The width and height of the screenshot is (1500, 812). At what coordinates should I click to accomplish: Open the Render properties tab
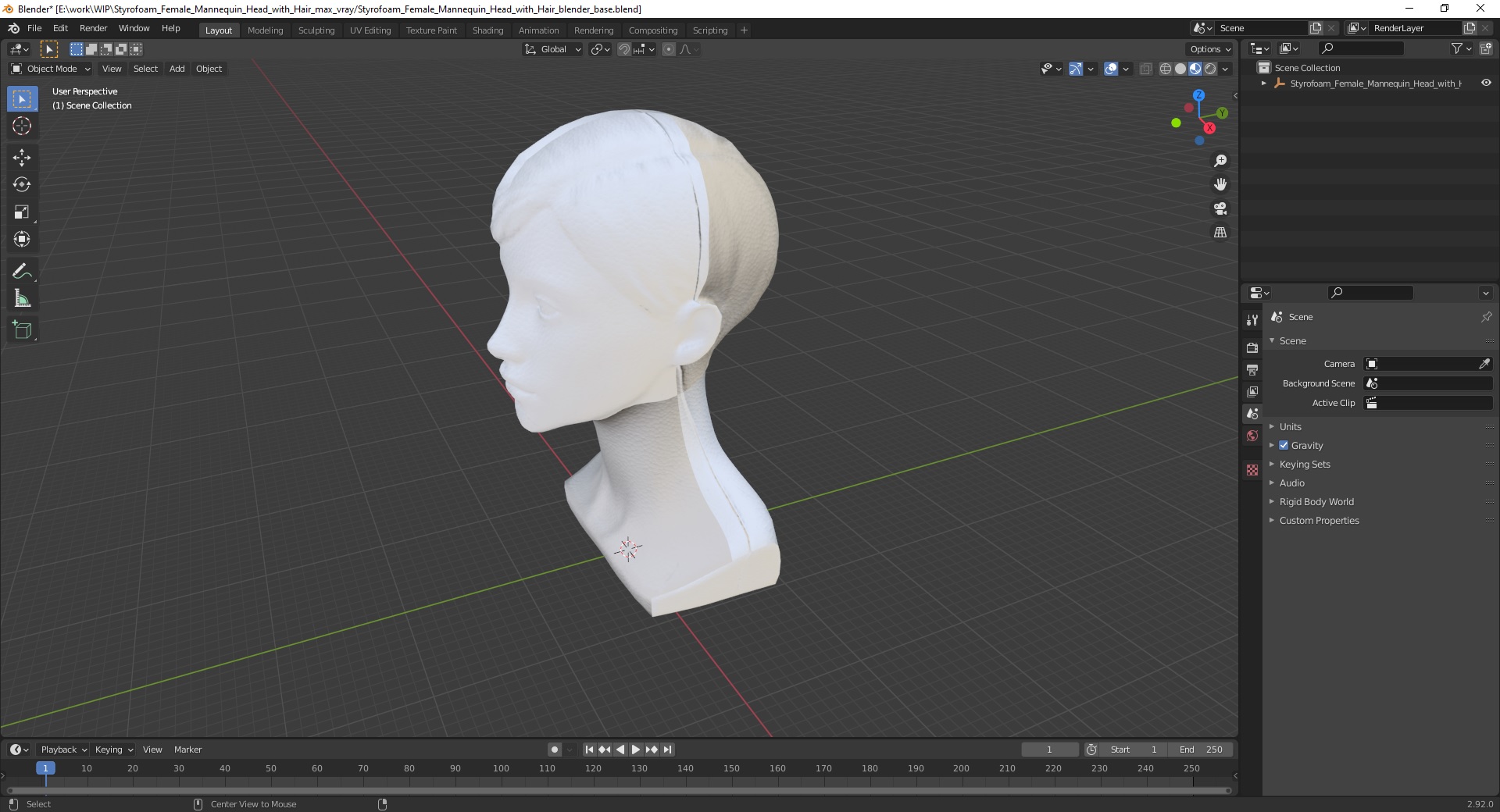(1252, 347)
